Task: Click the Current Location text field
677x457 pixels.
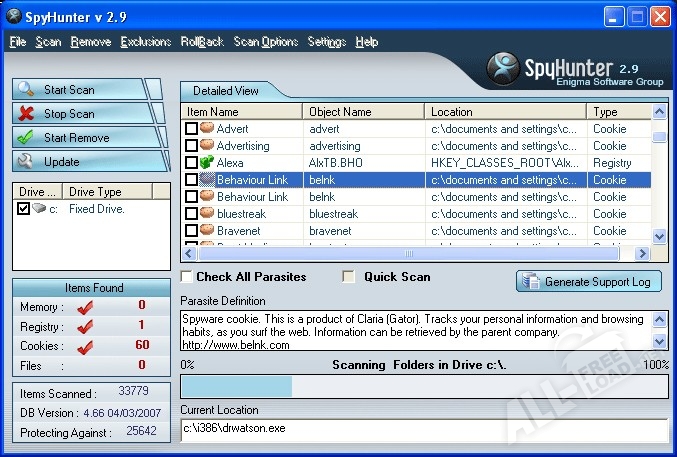Action: (424, 429)
